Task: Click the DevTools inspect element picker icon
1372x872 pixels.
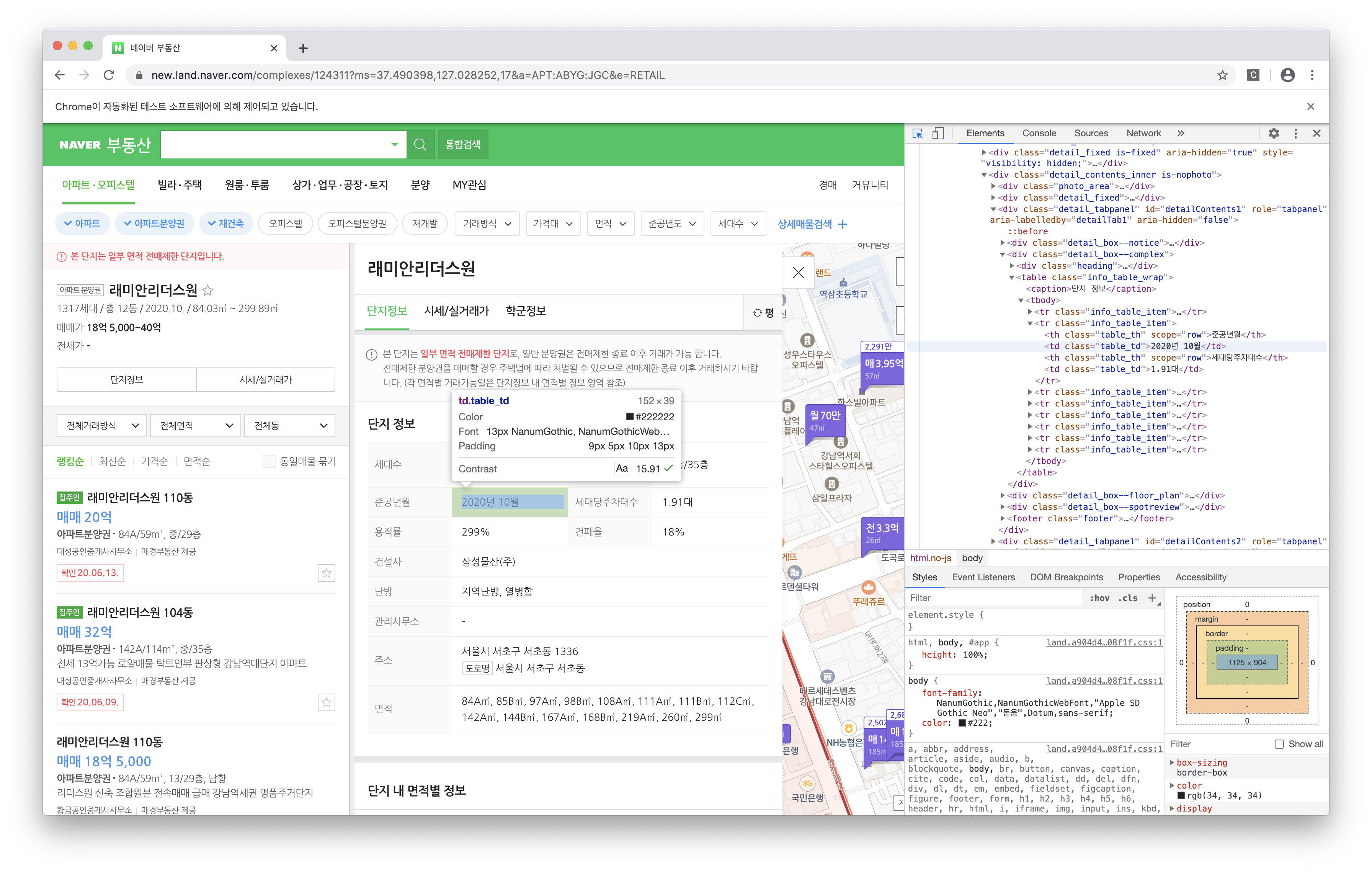Action: pyautogui.click(x=917, y=133)
